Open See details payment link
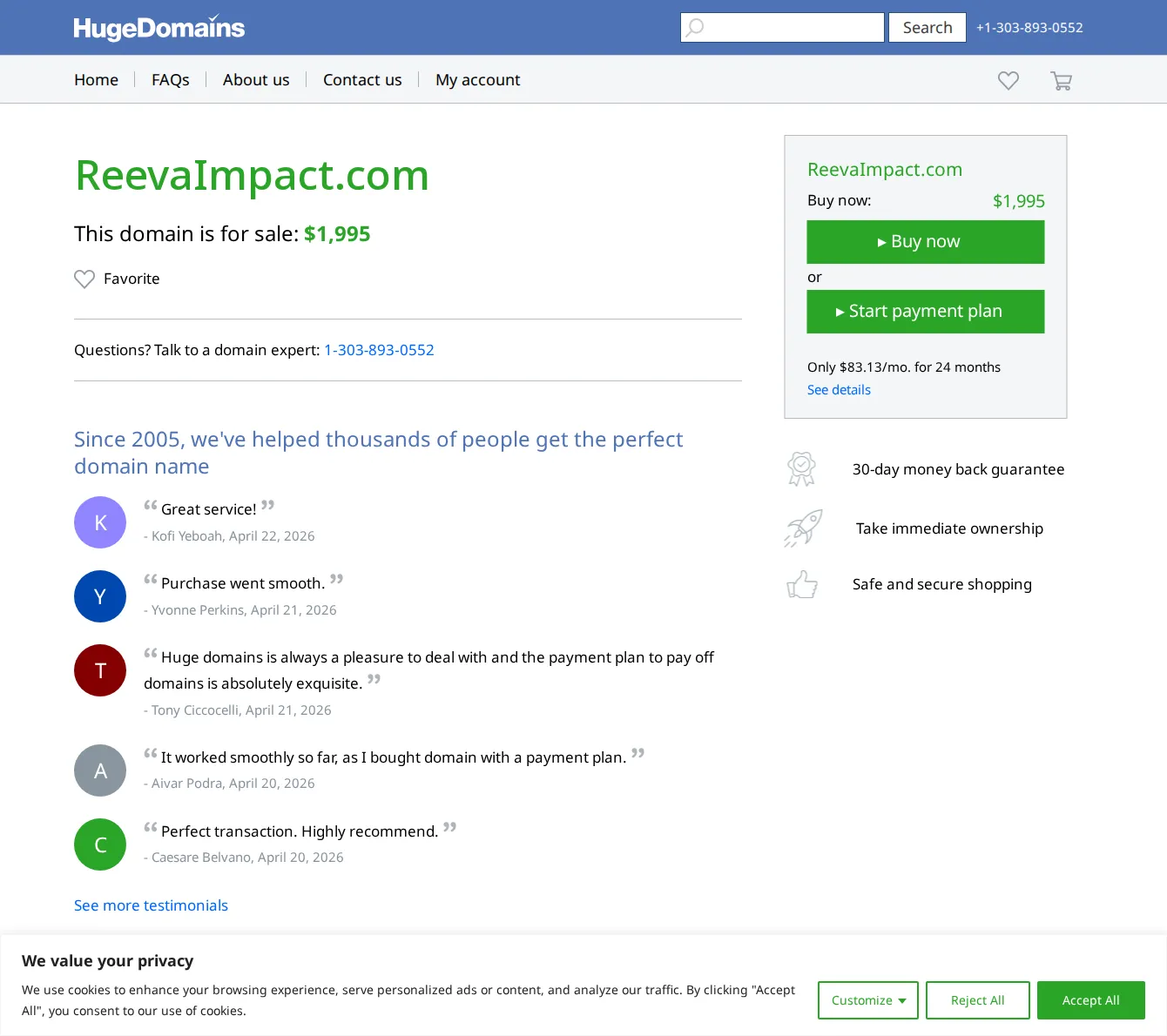 [x=839, y=390]
